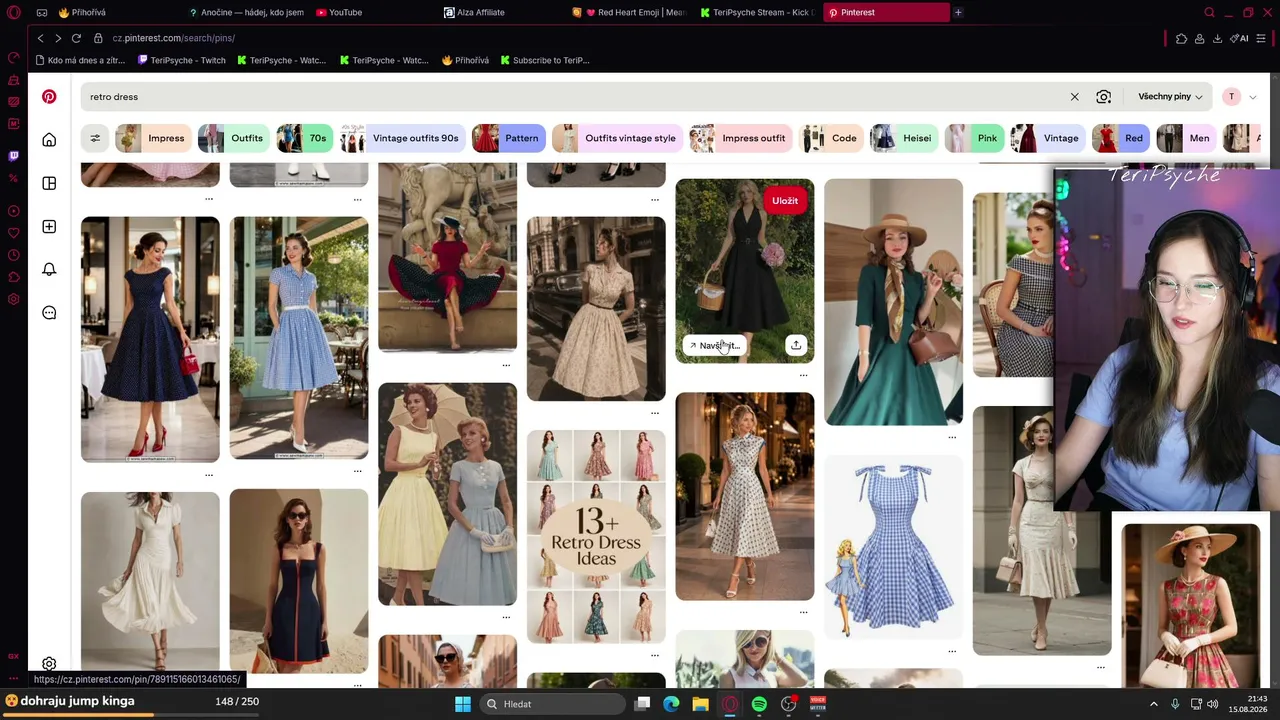Open the Pinterest boards icon below home
The width and height of the screenshot is (1280, 720).
(49, 183)
